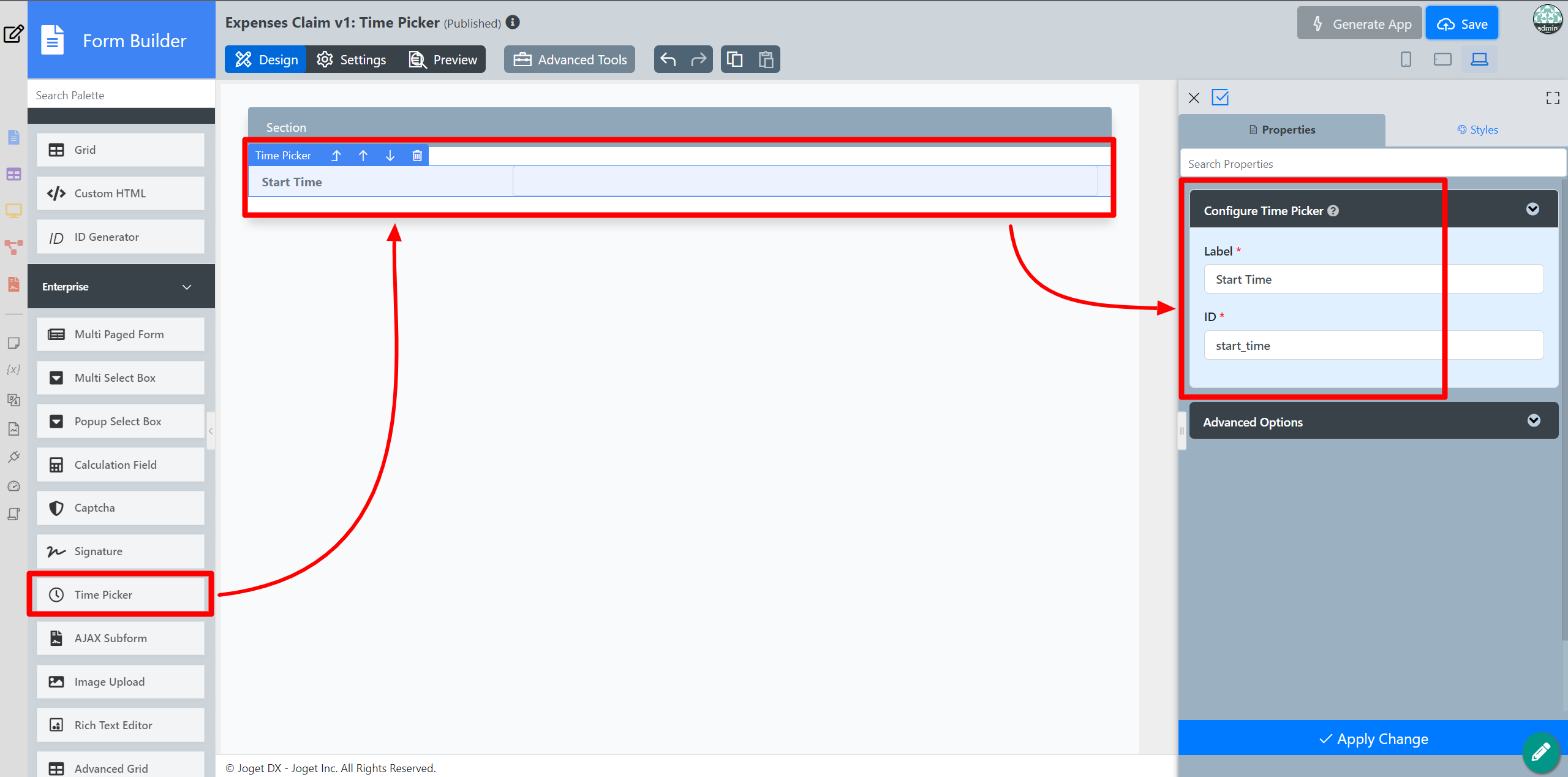Toggle the blue checkmark box in the properties panel
Image resolution: width=1568 pixels, height=777 pixels.
click(1220, 97)
